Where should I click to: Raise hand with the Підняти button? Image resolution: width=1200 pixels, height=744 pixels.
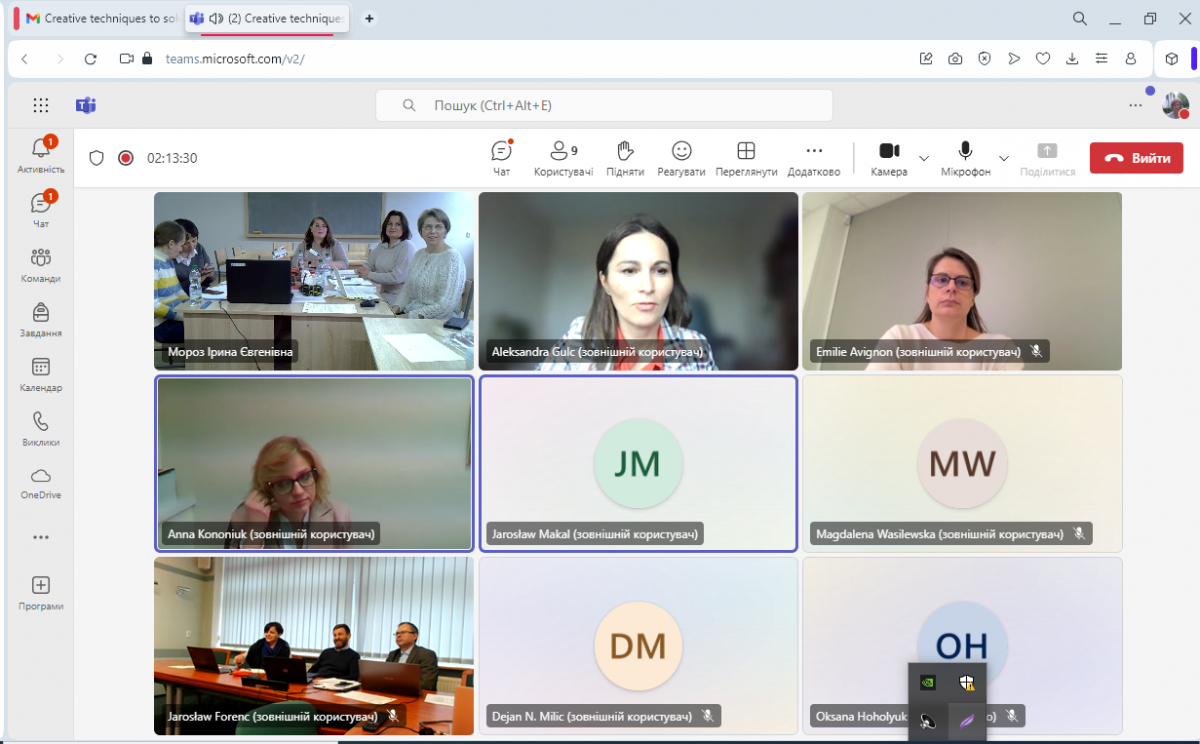pos(625,158)
